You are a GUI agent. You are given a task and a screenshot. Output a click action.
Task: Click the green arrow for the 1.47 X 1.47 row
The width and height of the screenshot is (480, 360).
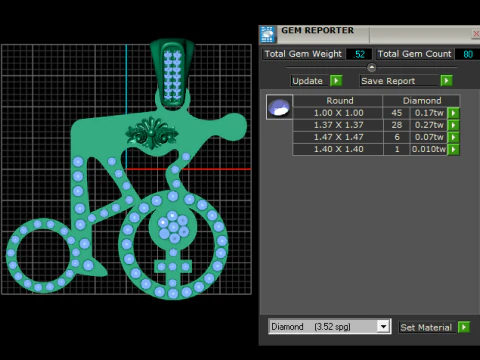point(453,137)
